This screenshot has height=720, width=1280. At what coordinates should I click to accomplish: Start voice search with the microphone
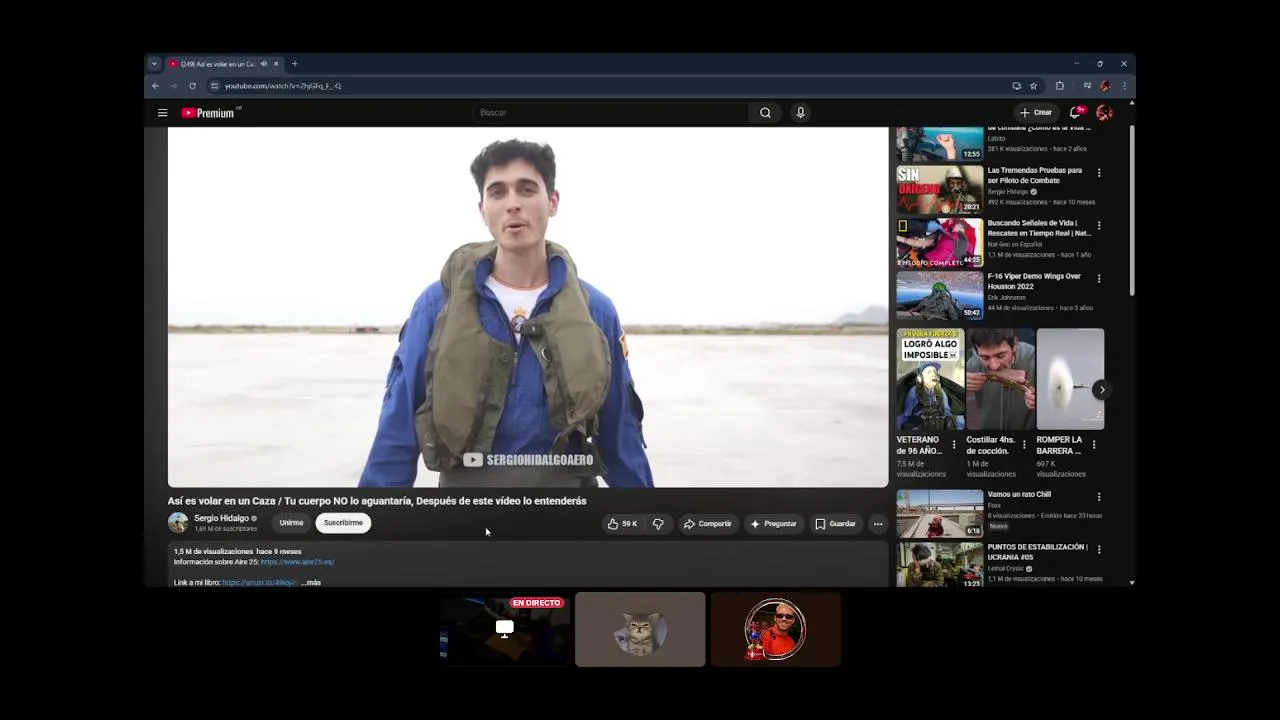click(800, 113)
